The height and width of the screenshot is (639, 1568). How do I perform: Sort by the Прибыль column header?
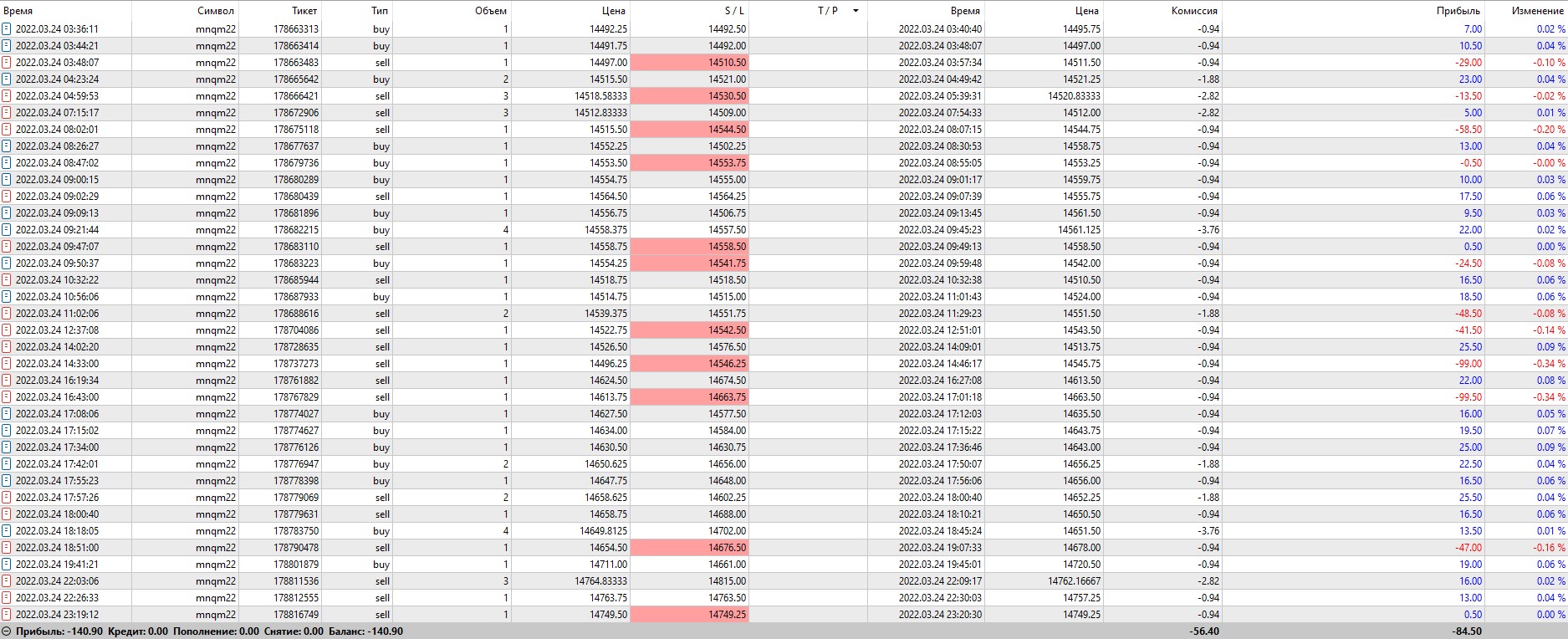click(1458, 11)
